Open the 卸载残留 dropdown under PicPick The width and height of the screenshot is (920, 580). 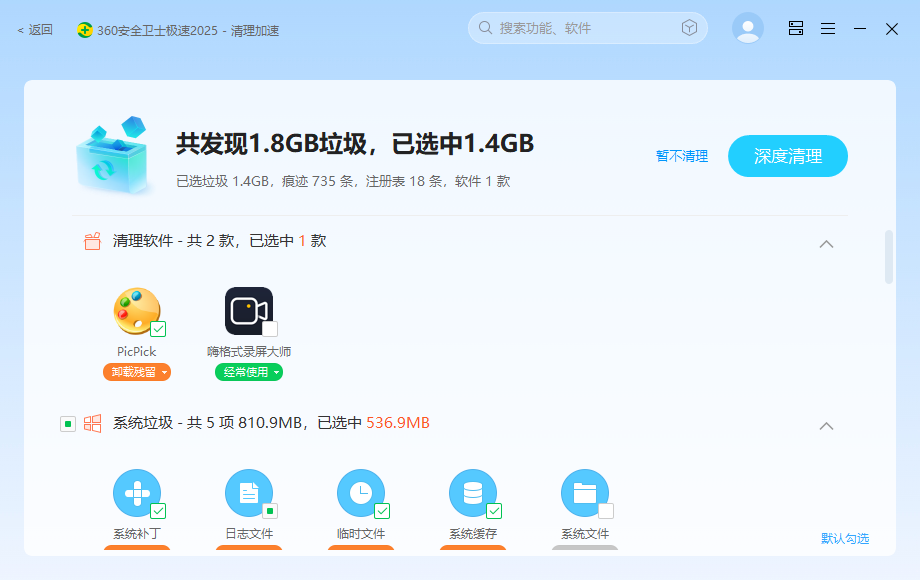[x=136, y=371]
